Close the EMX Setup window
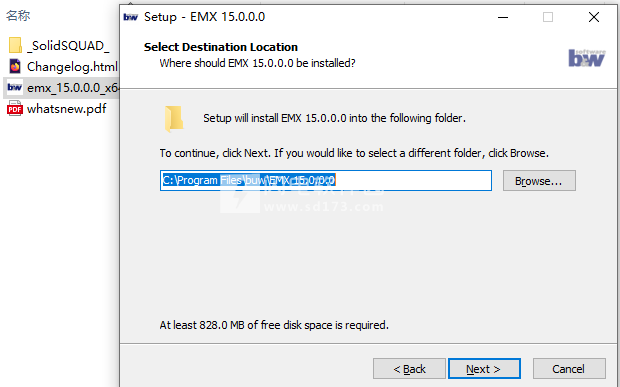The height and width of the screenshot is (387, 620). [x=594, y=17]
